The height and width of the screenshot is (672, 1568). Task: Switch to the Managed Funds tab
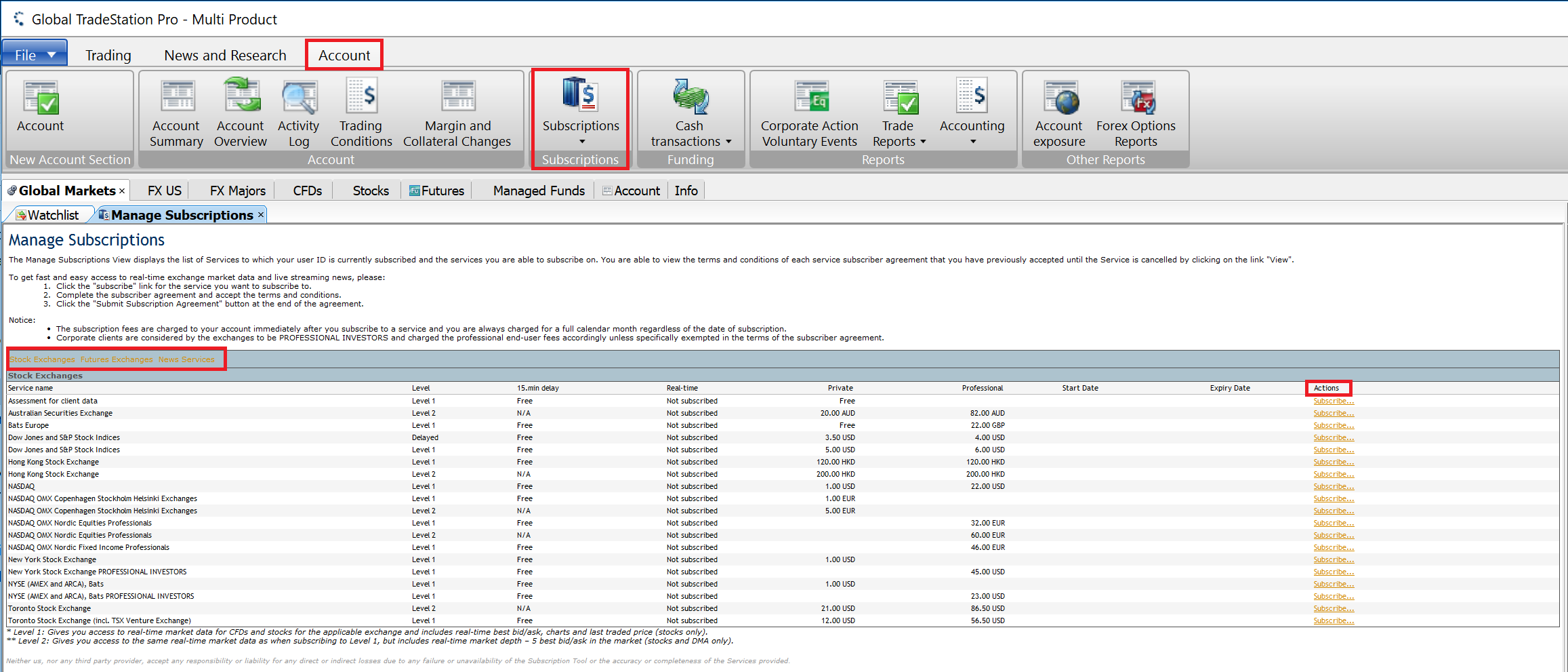[x=539, y=191]
